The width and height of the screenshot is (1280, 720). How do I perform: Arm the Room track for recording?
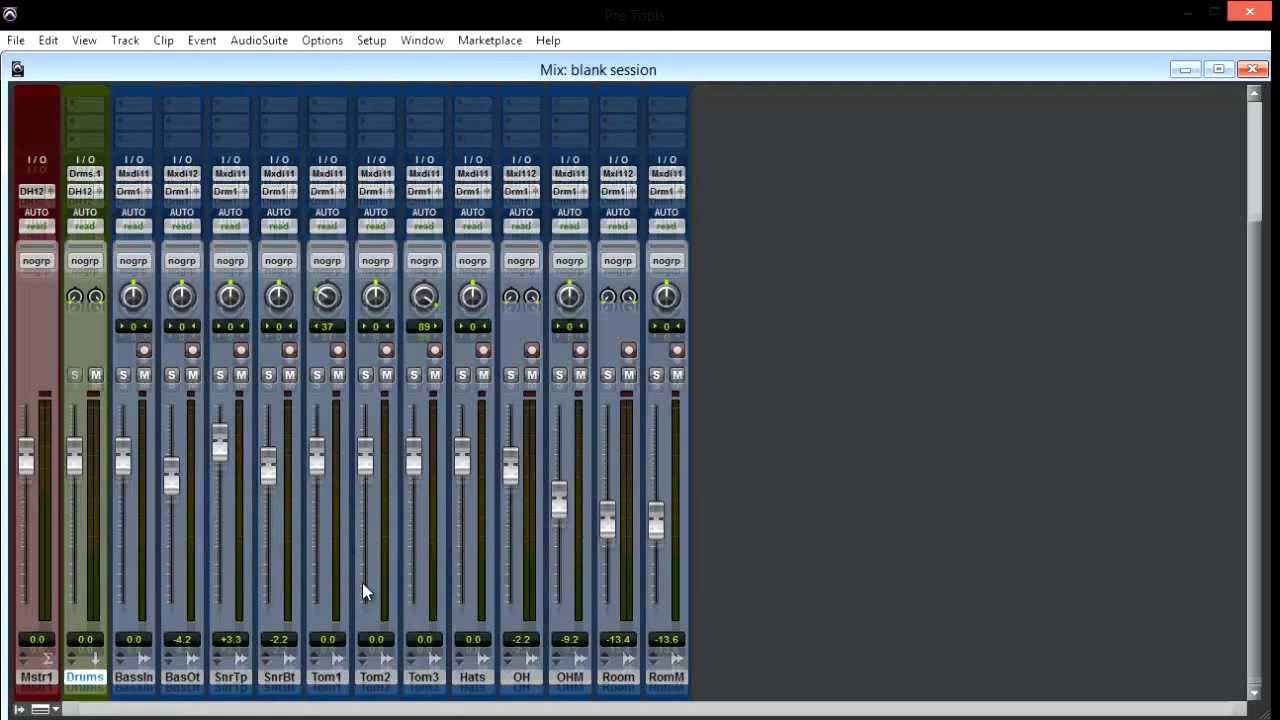coord(629,350)
